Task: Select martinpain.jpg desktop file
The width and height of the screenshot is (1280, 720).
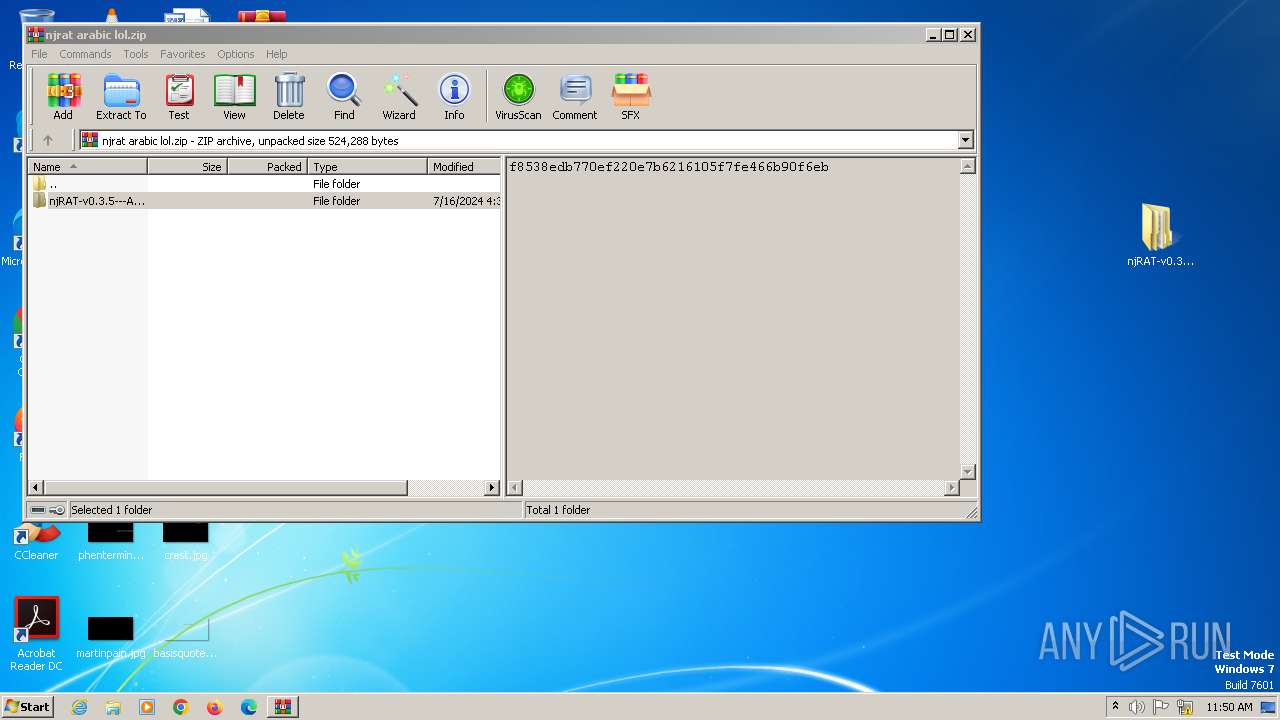Action: pyautogui.click(x=111, y=637)
